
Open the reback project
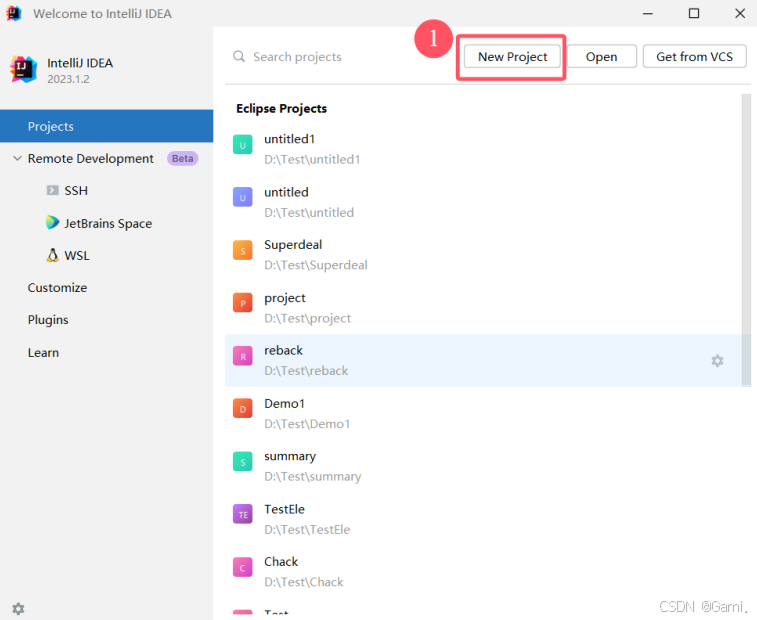click(x=483, y=360)
